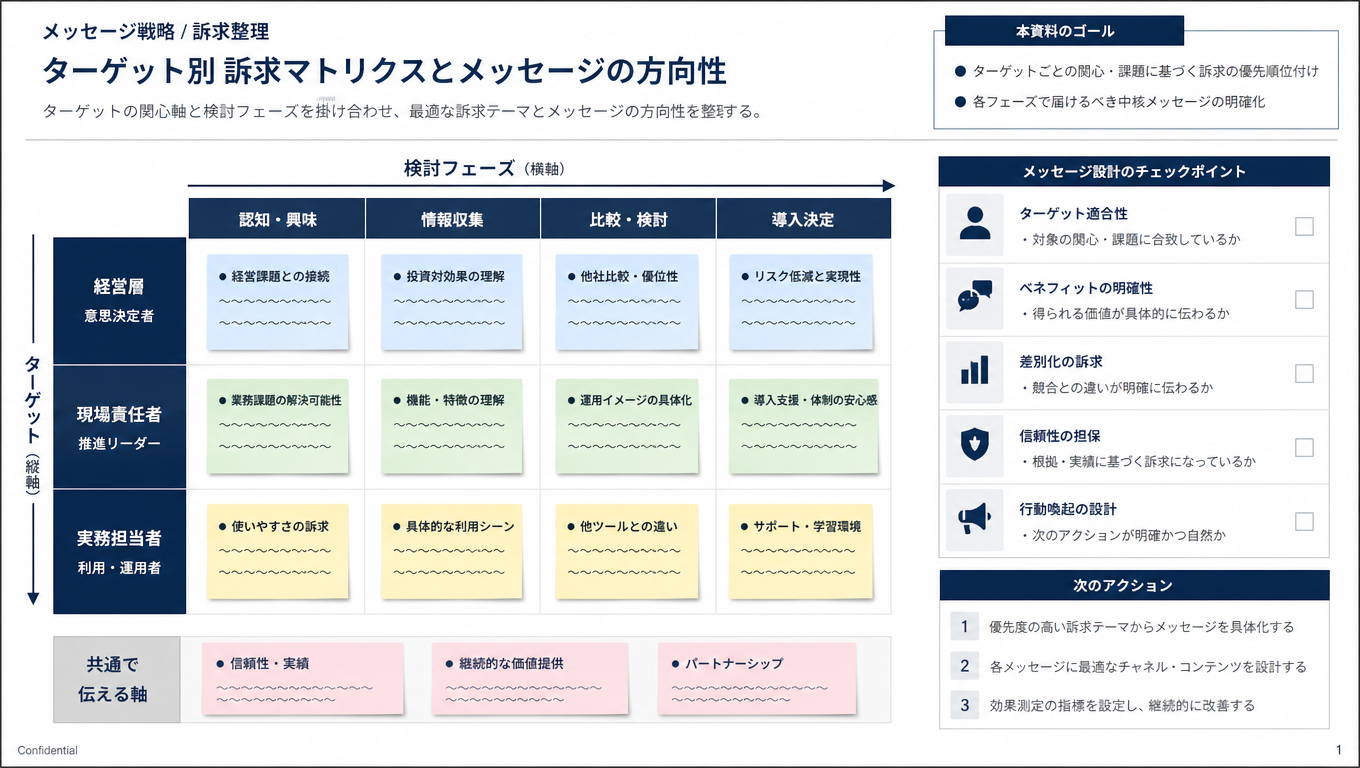Click the description line under the slide title

pos(403,111)
